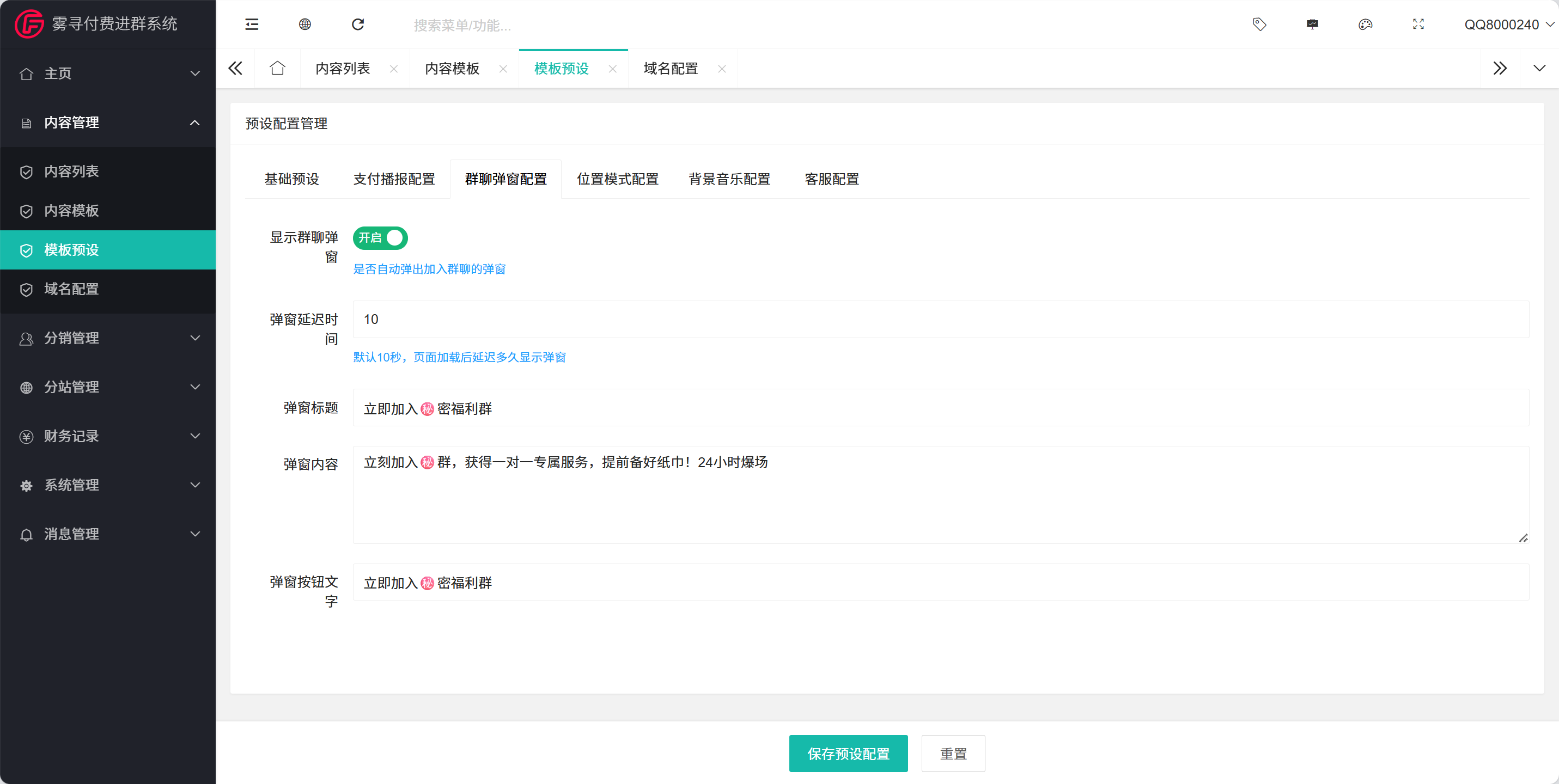Collapse the sidebar with the menu fold icon

pyautogui.click(x=252, y=24)
